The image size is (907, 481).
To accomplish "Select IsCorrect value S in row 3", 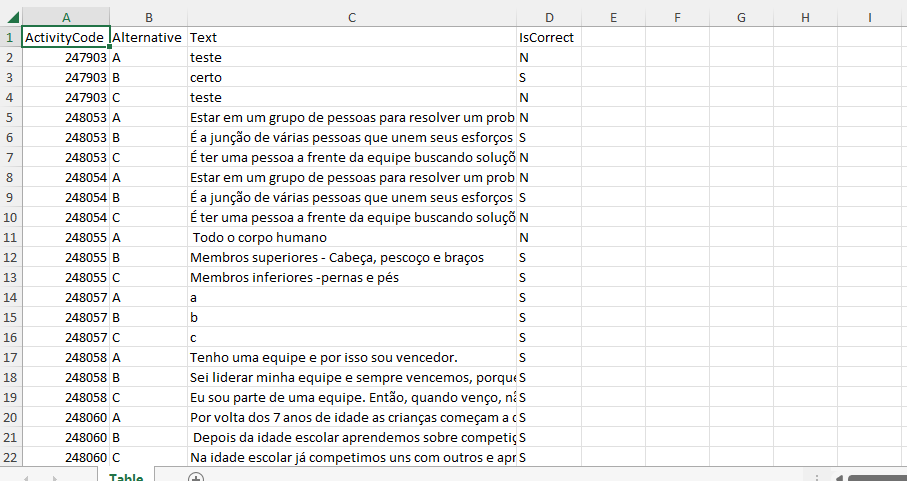I will (x=549, y=77).
